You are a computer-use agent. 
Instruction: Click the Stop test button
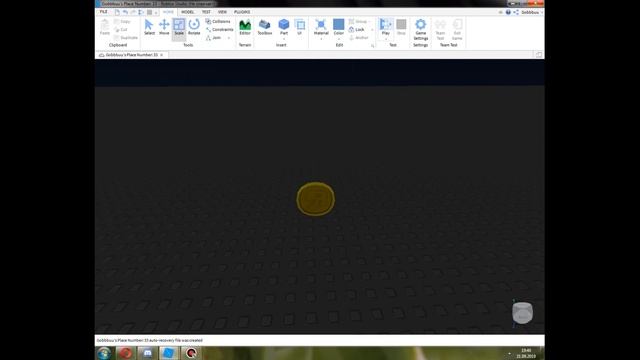(401, 27)
